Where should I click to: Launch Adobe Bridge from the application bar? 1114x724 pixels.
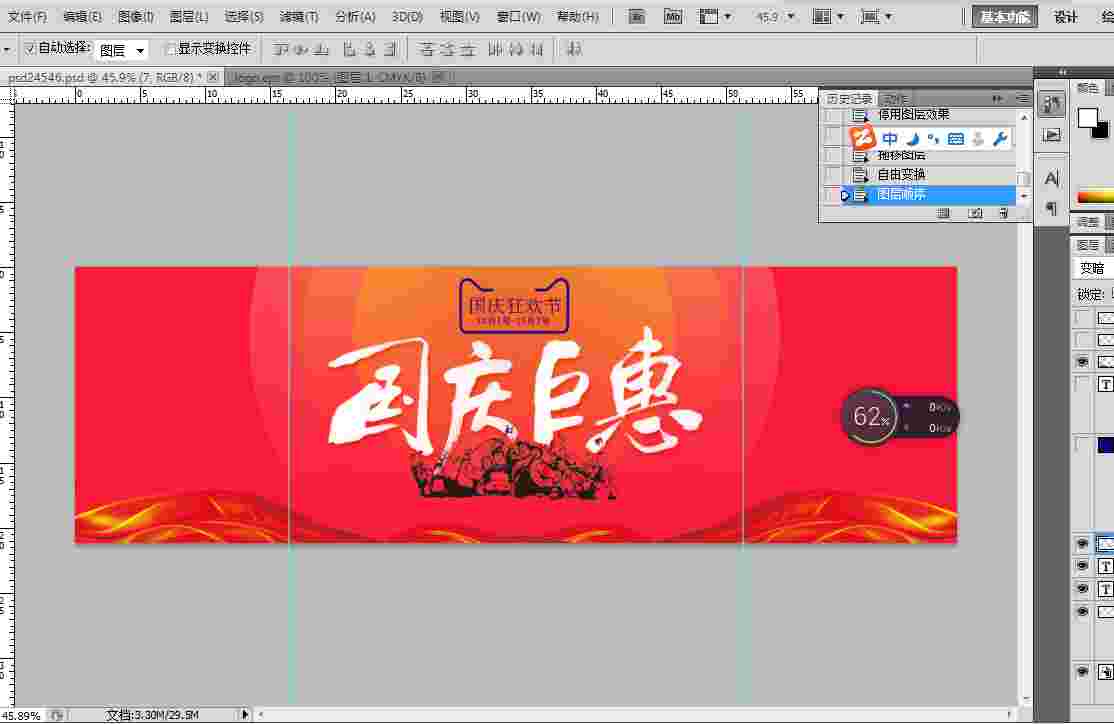(x=635, y=16)
